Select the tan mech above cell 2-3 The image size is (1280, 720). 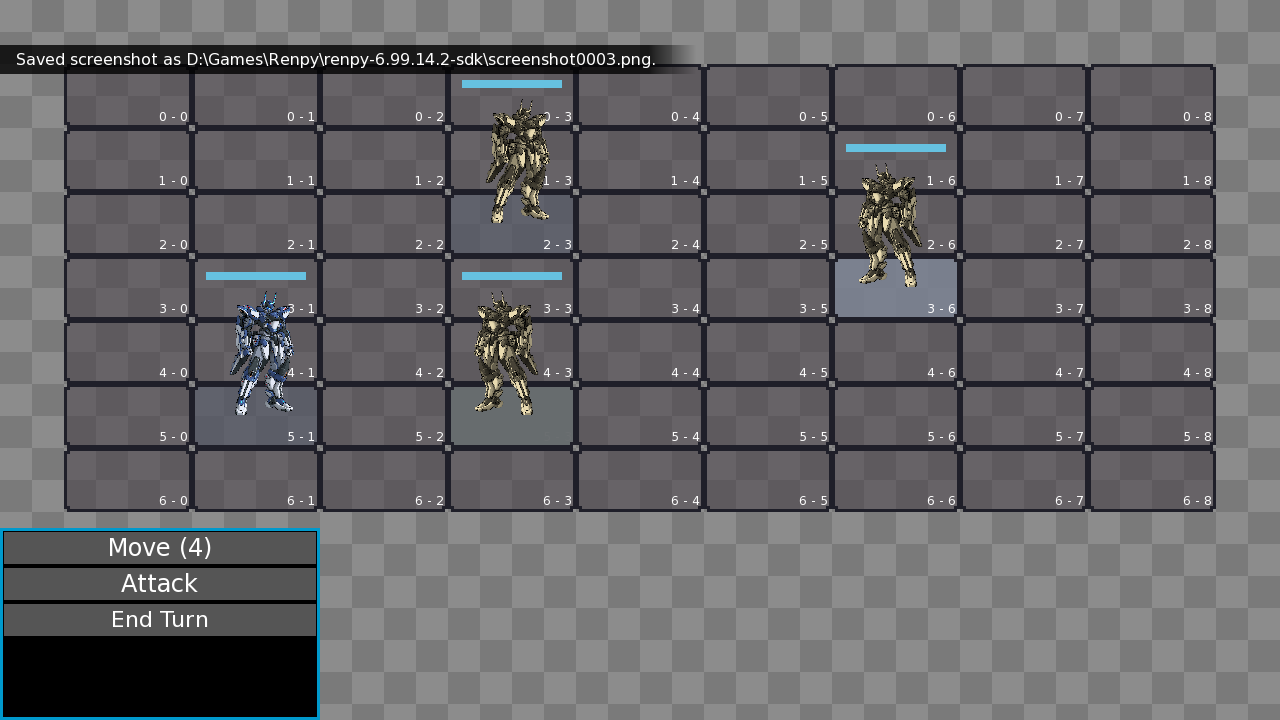[519, 160]
